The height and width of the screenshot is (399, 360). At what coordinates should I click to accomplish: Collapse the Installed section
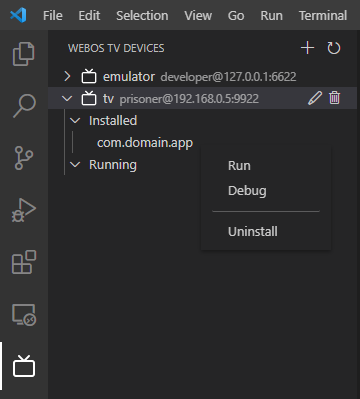point(75,120)
